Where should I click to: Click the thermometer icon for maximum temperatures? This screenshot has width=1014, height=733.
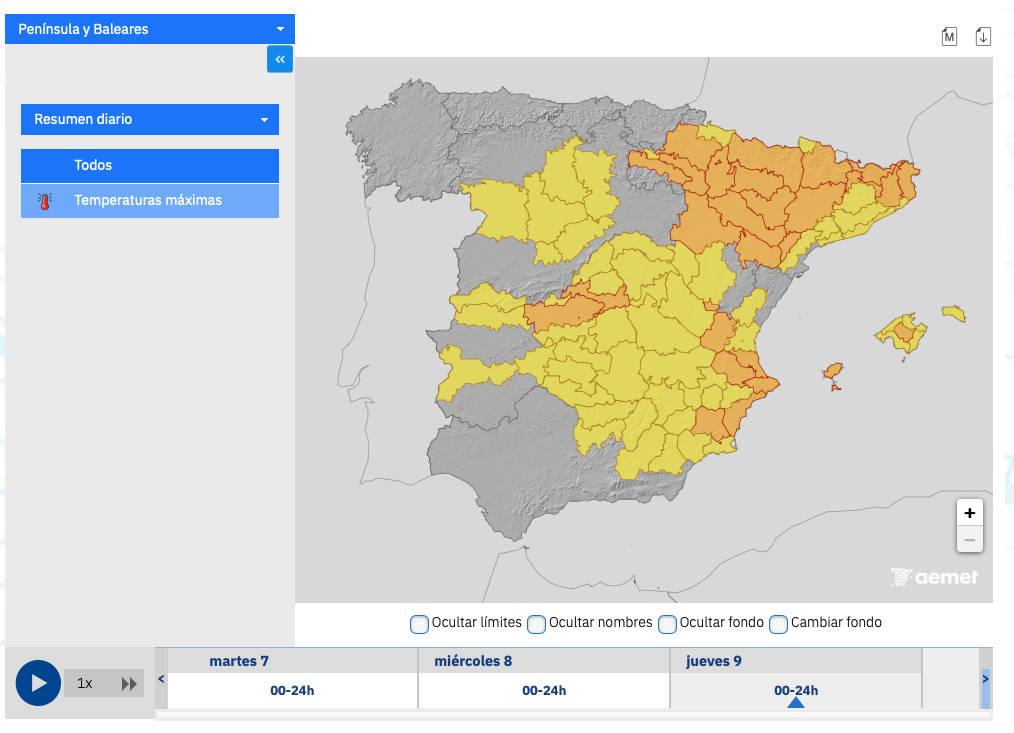tap(45, 201)
